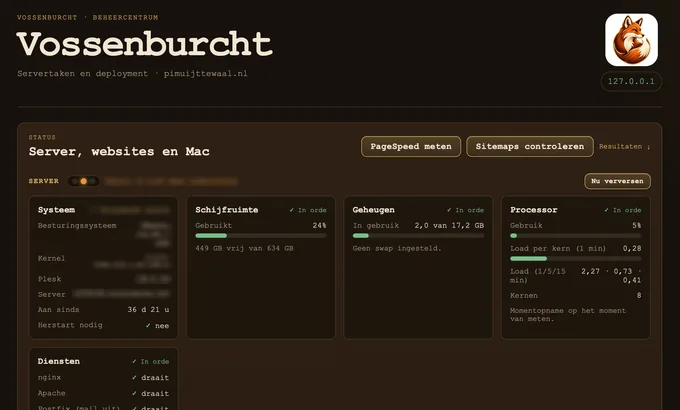The width and height of the screenshot is (680, 410).
Task: Click the Geheugen usage progress bar
Action: click(418, 236)
